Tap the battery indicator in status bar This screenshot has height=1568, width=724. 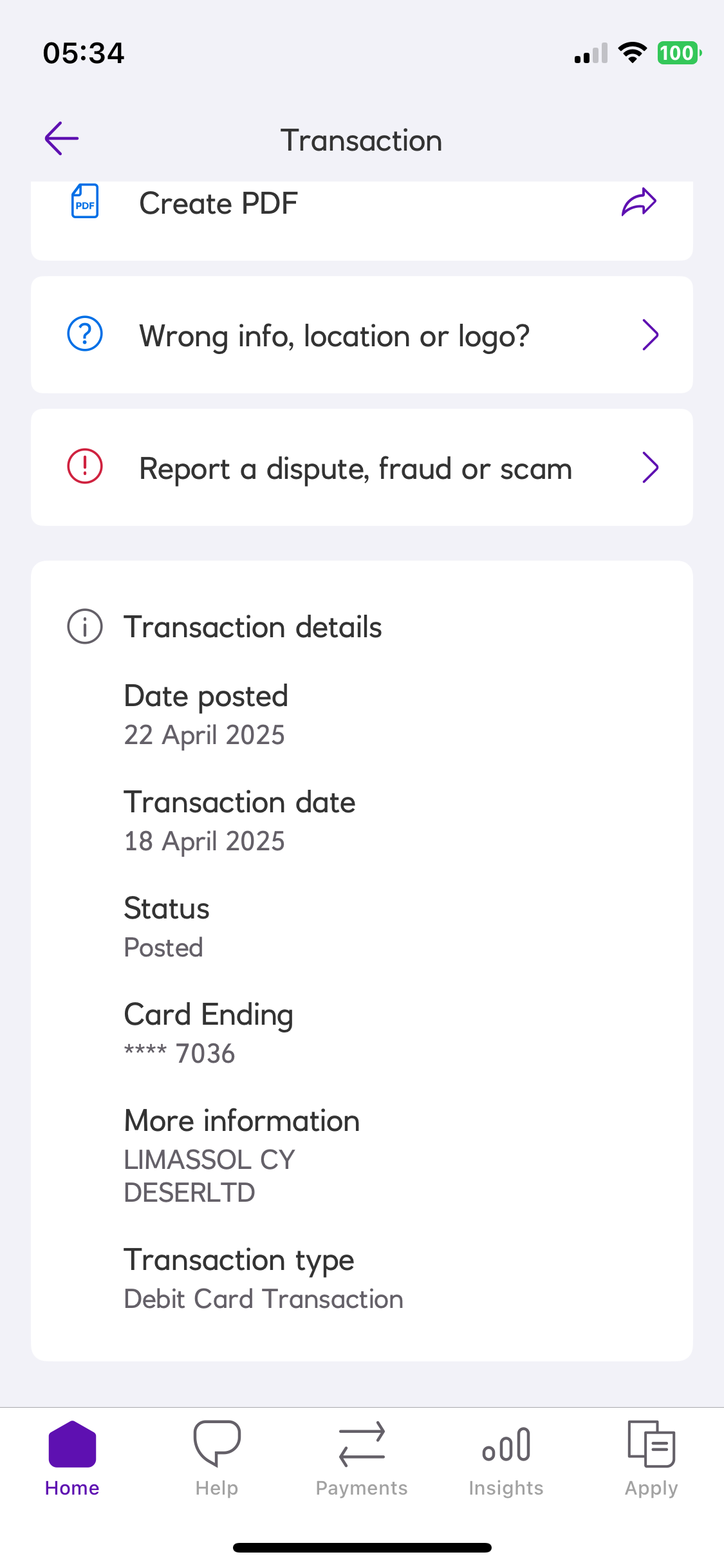point(678,53)
